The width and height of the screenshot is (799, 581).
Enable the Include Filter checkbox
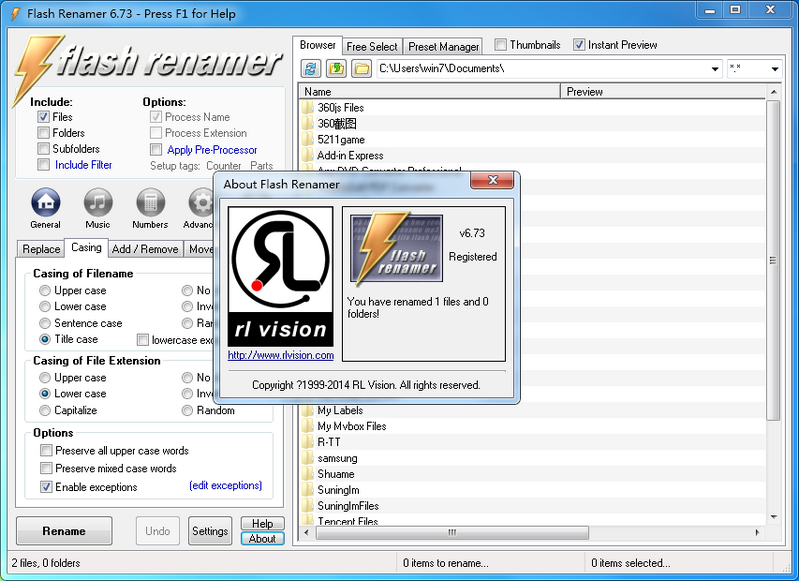[43, 165]
